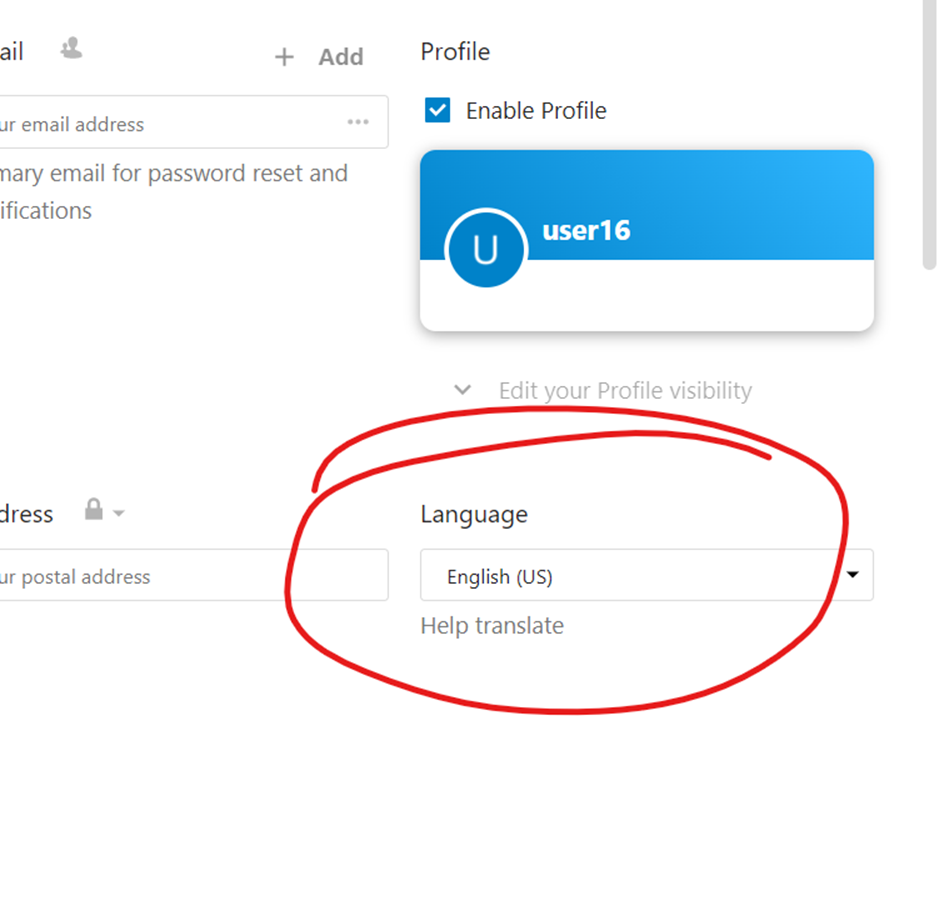Click the plus icon to add email
This screenshot has height=921, width=939.
coord(284,58)
